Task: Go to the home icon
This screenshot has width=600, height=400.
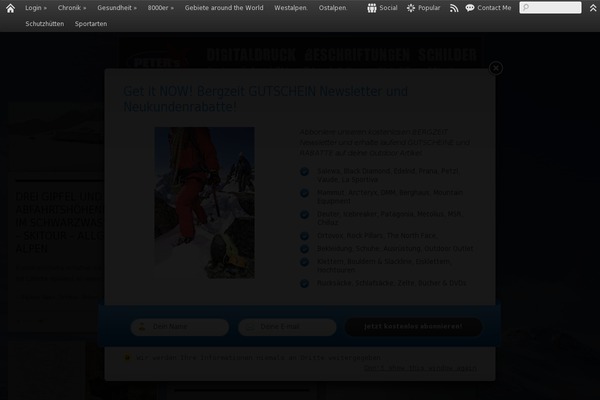Action: (x=10, y=8)
